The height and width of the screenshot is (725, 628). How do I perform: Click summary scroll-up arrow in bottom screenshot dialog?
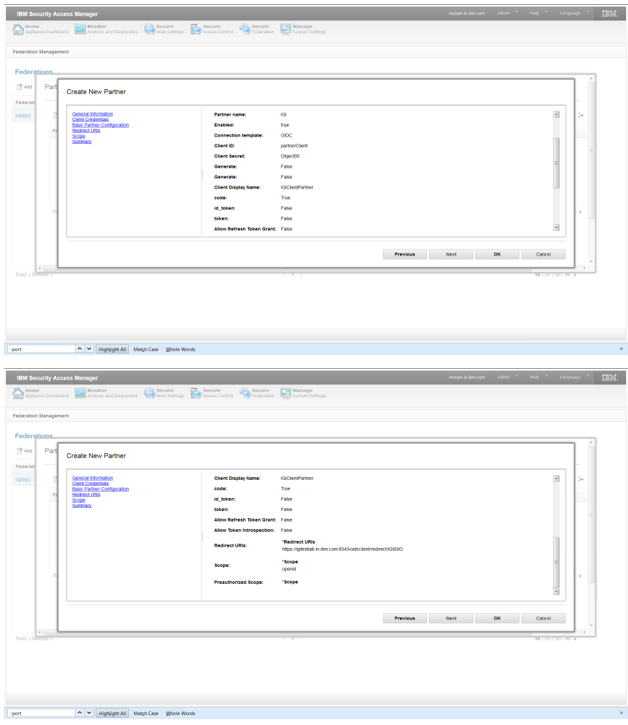tap(556, 479)
